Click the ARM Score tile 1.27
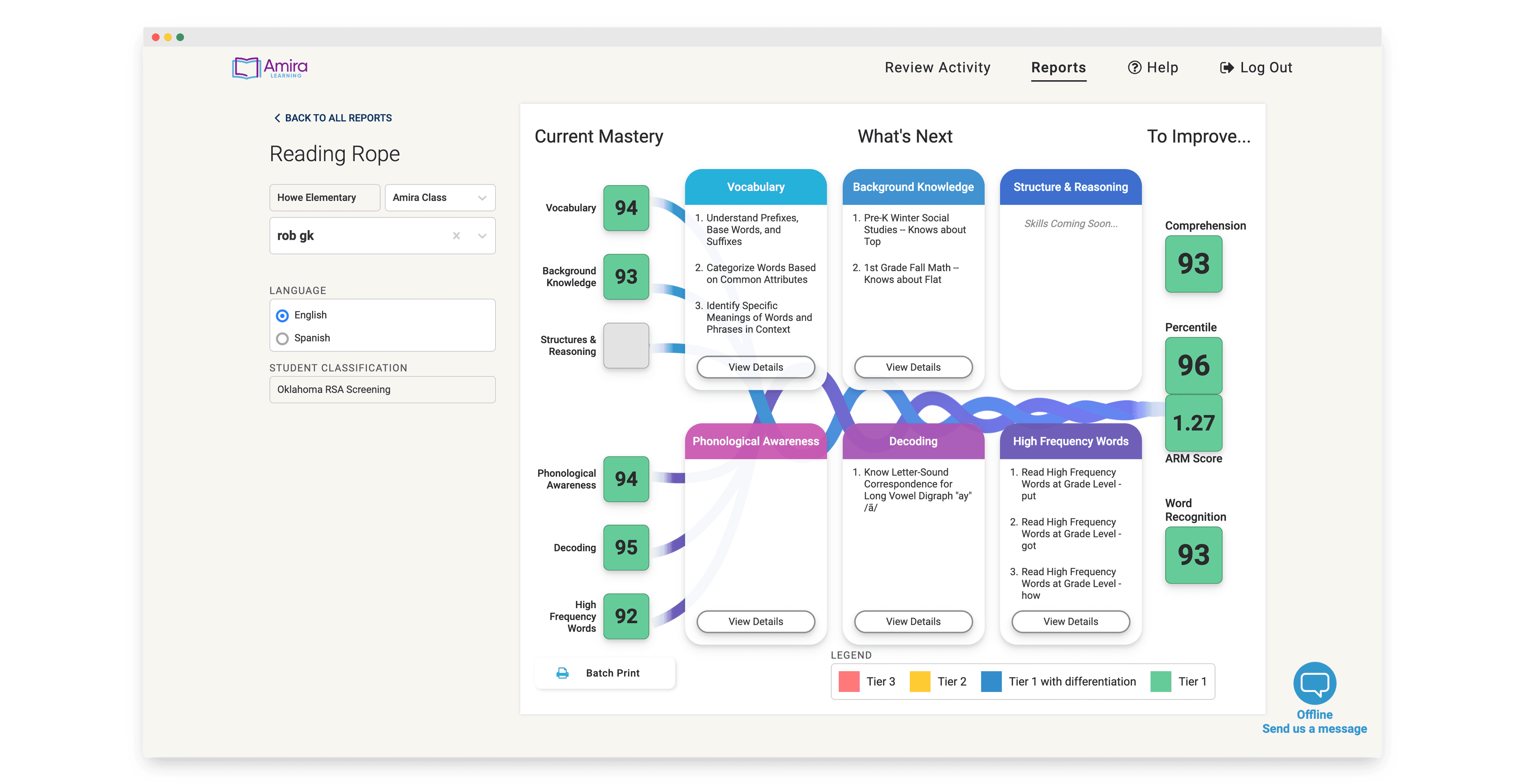 [1193, 422]
